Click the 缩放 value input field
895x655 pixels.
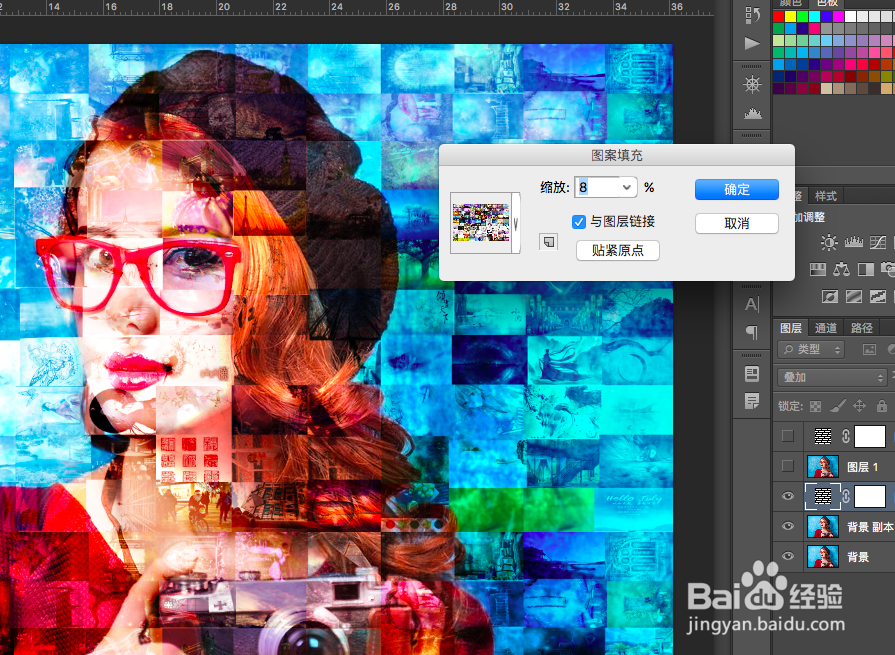(x=598, y=187)
